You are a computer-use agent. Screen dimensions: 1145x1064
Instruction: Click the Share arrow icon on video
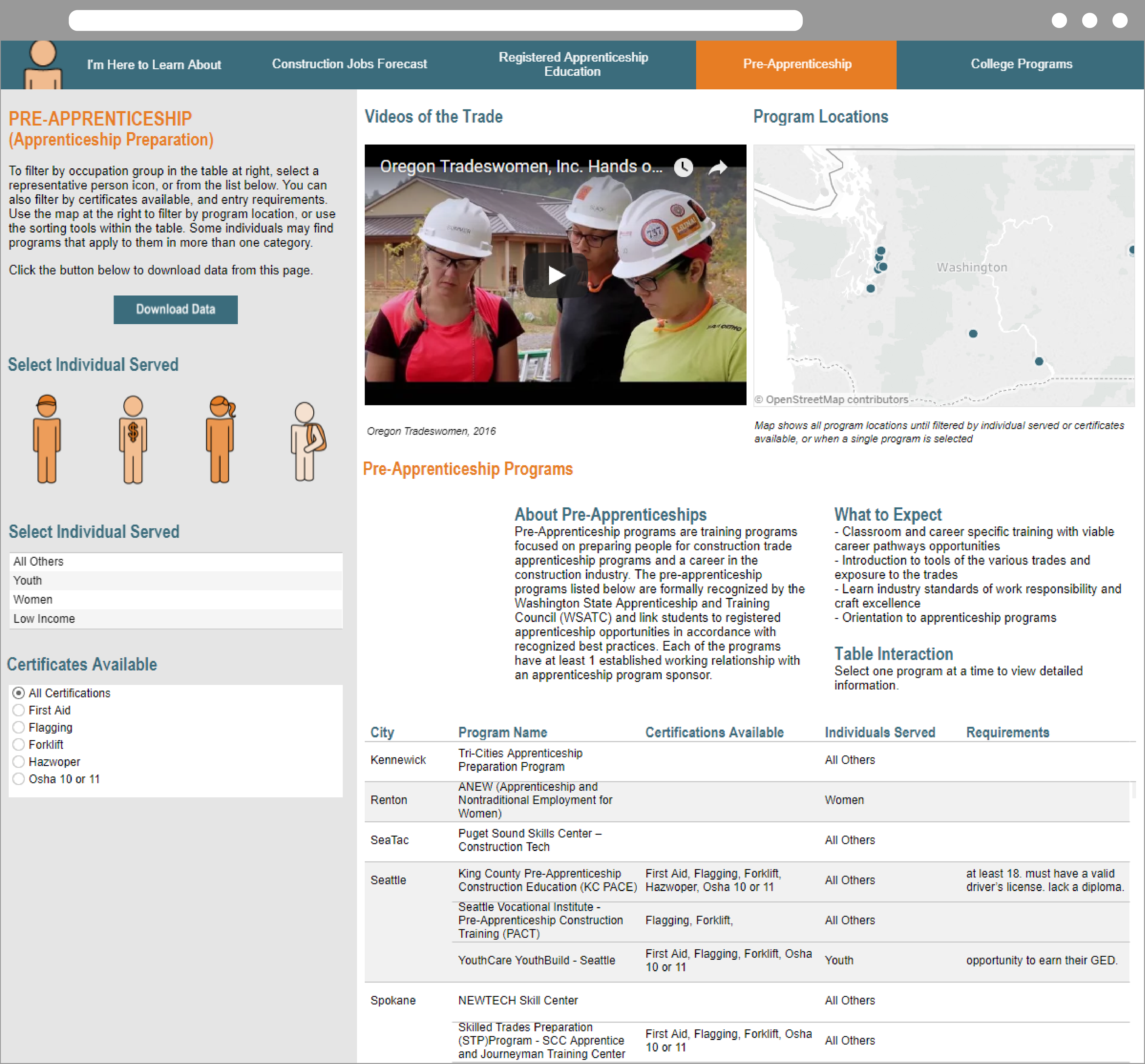718,167
